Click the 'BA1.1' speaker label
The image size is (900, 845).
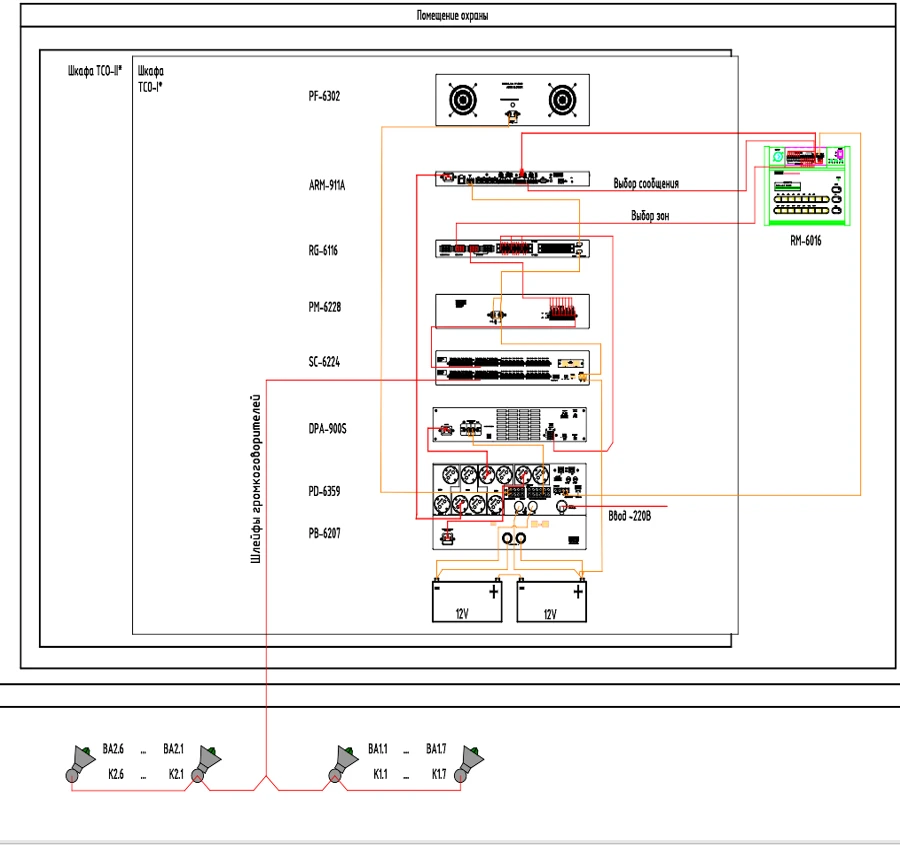378,749
